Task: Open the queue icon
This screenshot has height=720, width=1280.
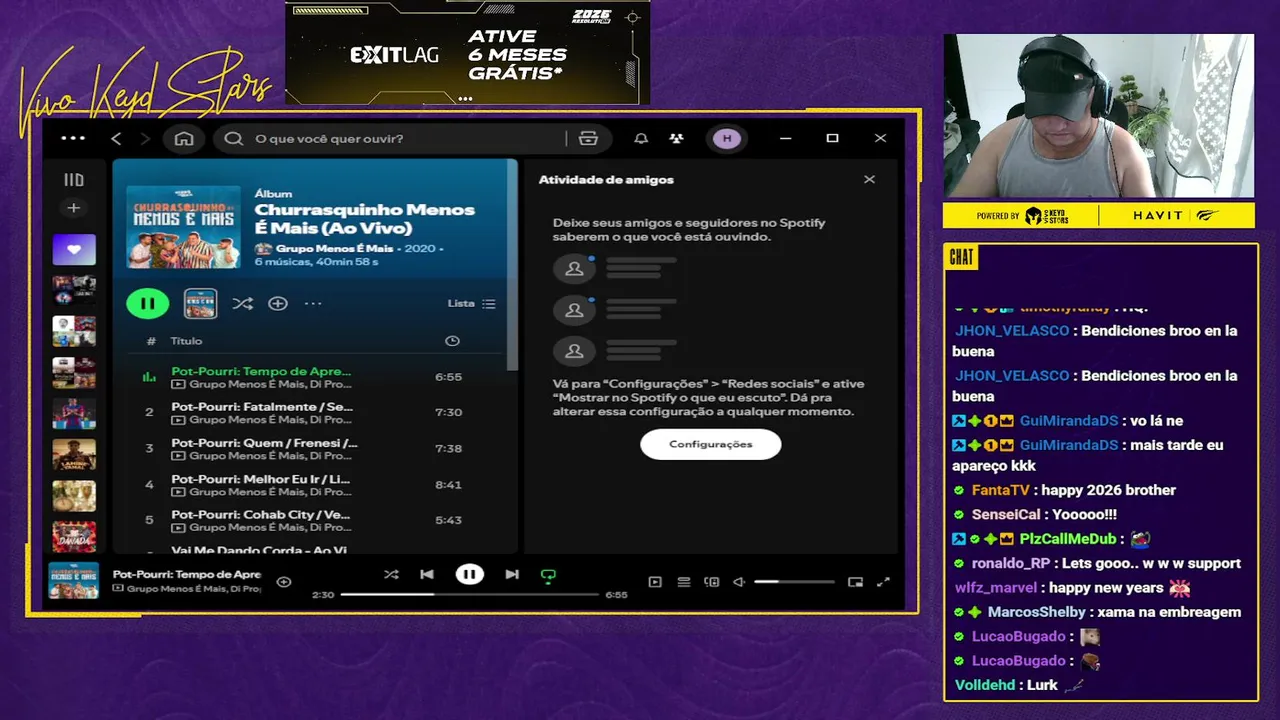Action: pyautogui.click(x=684, y=581)
